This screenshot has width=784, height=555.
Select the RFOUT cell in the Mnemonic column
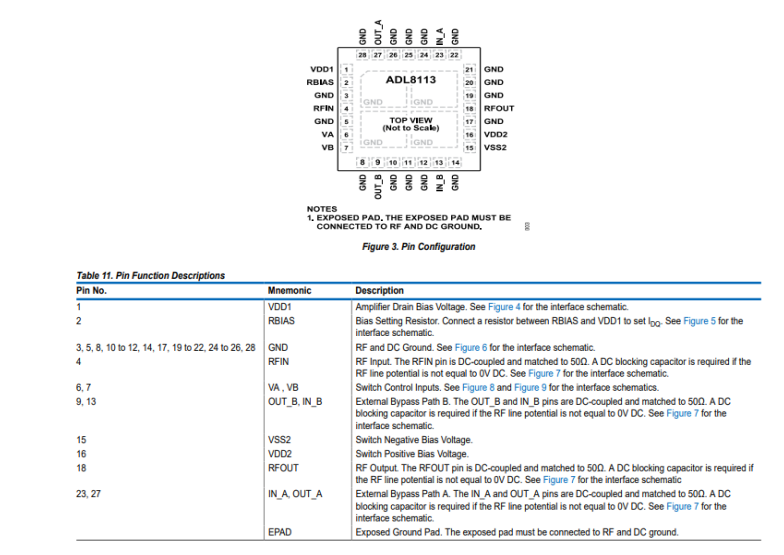(x=283, y=468)
